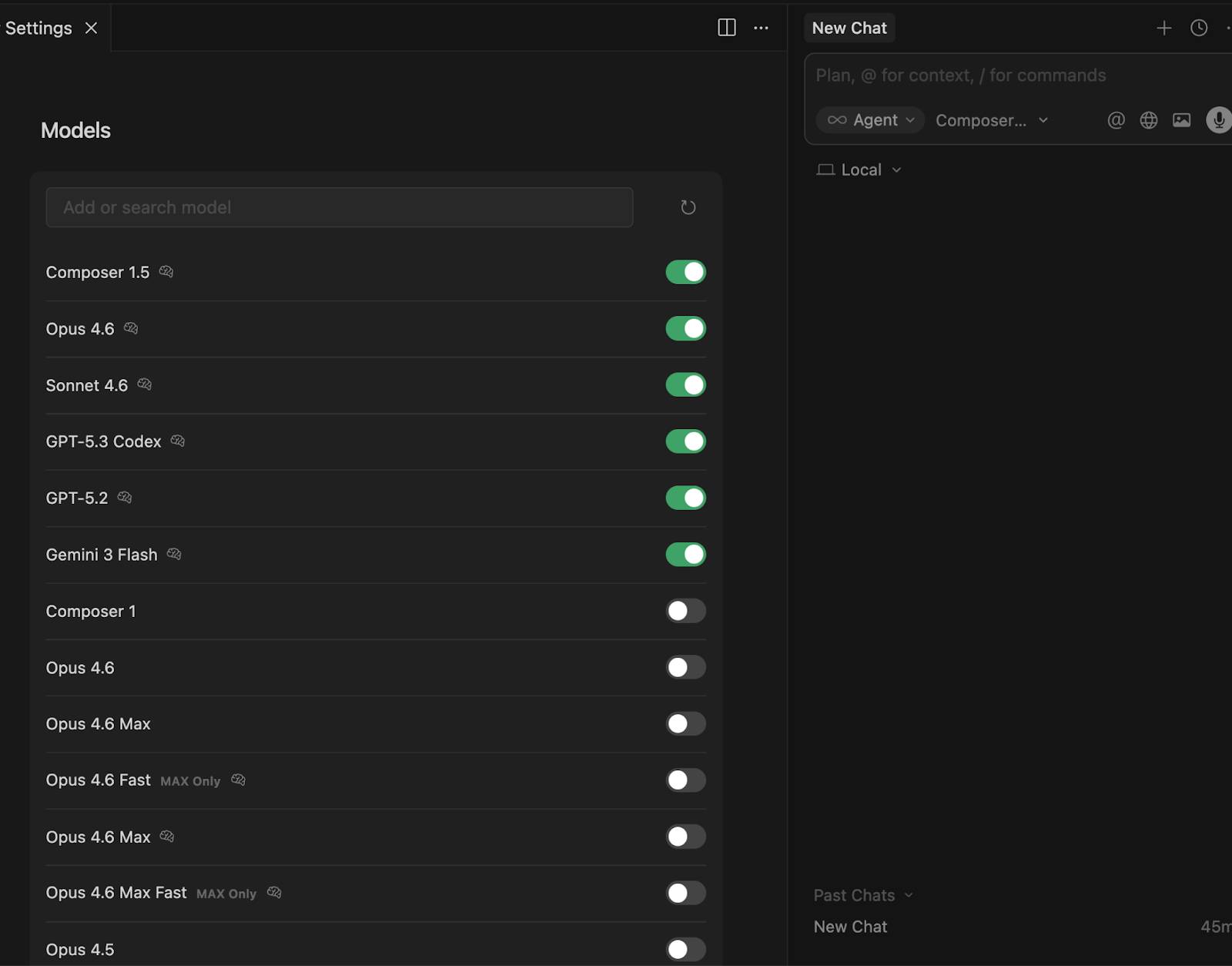Disable the Sonnet 4.6 model toggle
Viewport: 1232px width, 966px height.
coord(685,384)
